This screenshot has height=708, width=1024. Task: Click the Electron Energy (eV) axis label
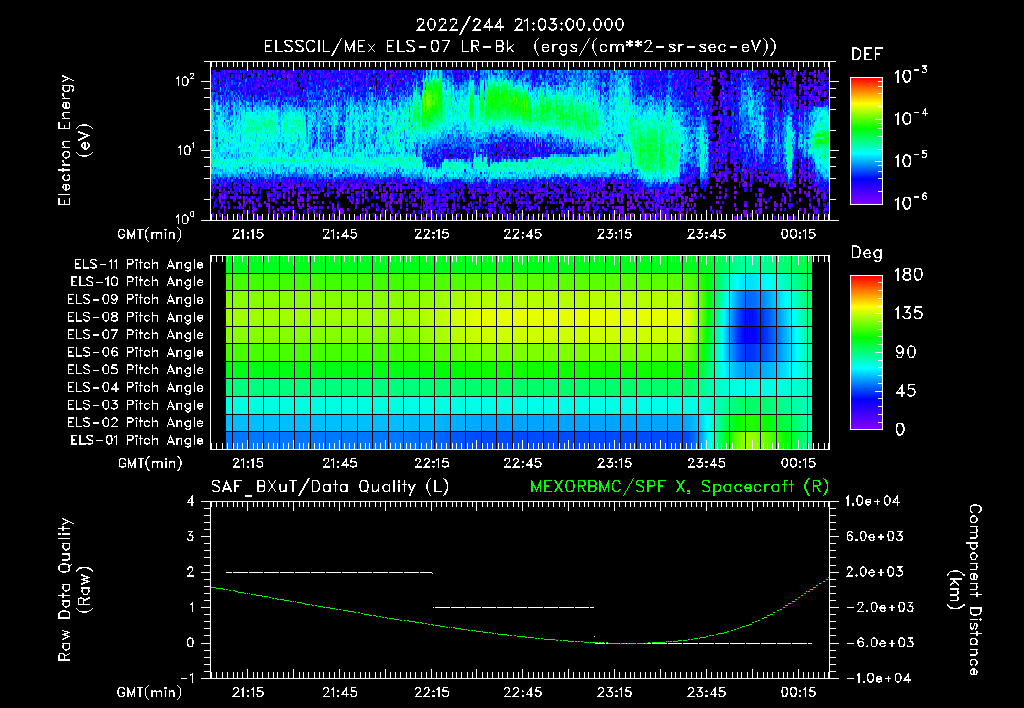74,140
